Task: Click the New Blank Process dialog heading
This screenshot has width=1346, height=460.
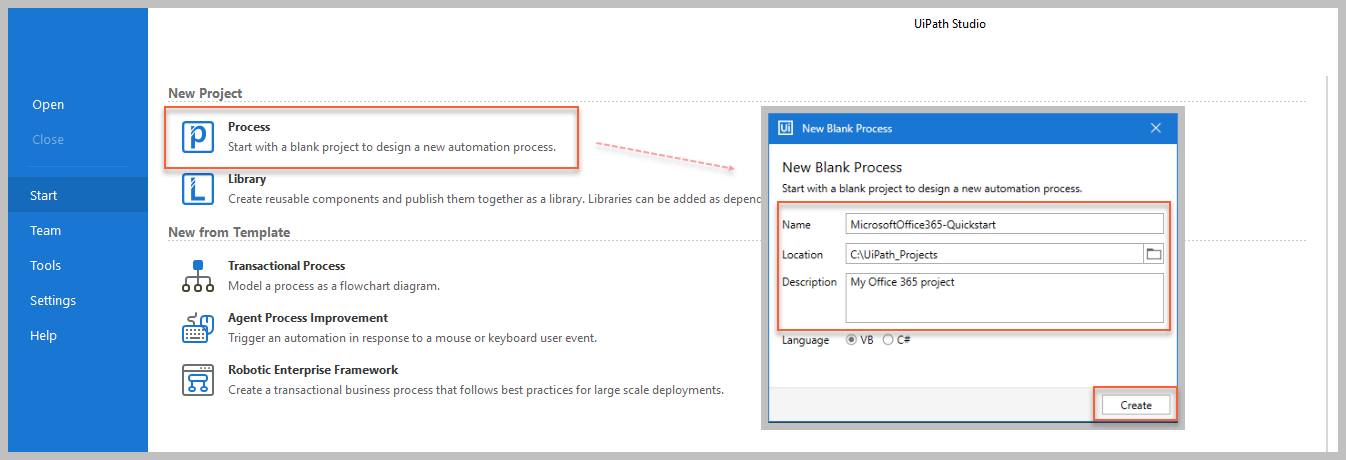Action: (842, 167)
